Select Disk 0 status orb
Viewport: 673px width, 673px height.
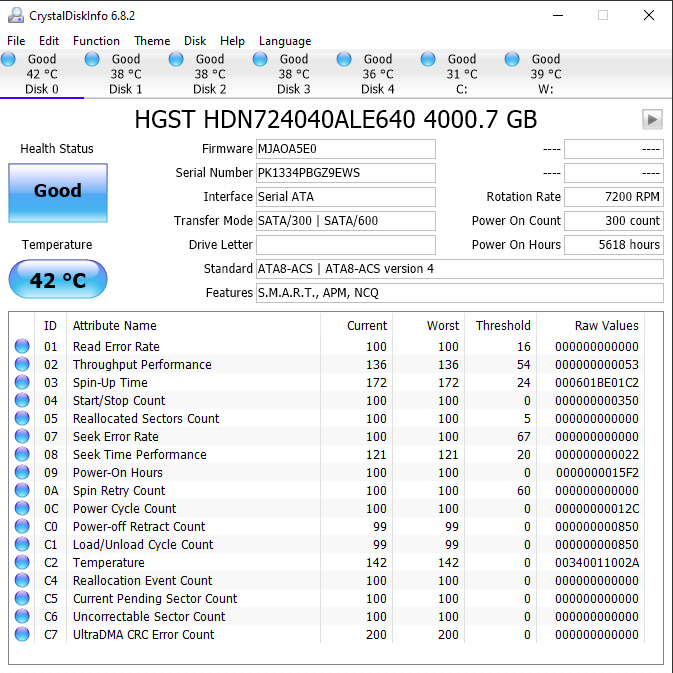click(x=8, y=59)
